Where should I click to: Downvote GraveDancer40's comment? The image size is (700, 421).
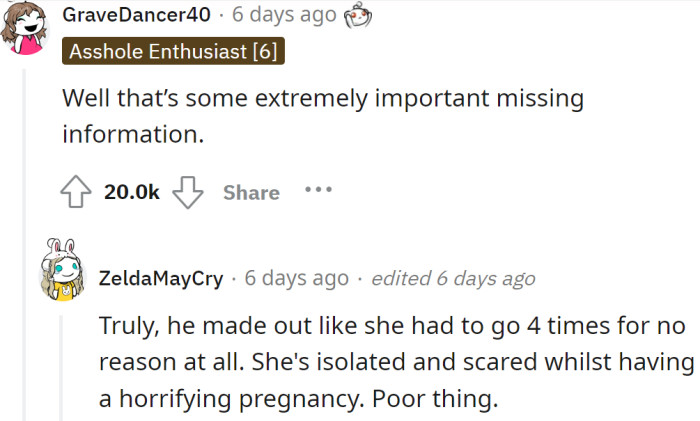[x=188, y=192]
